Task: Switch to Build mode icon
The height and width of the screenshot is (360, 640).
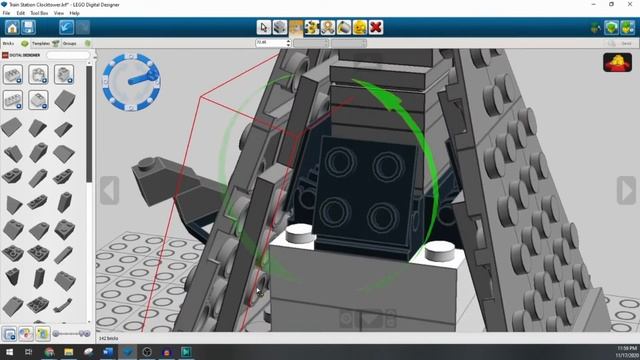Action: coord(596,28)
